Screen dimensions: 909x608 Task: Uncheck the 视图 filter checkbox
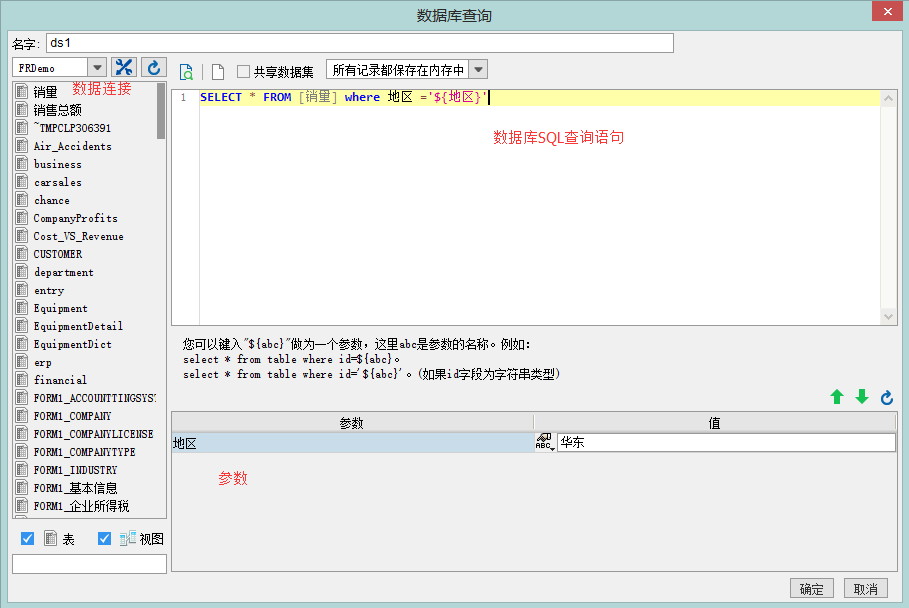coord(104,538)
